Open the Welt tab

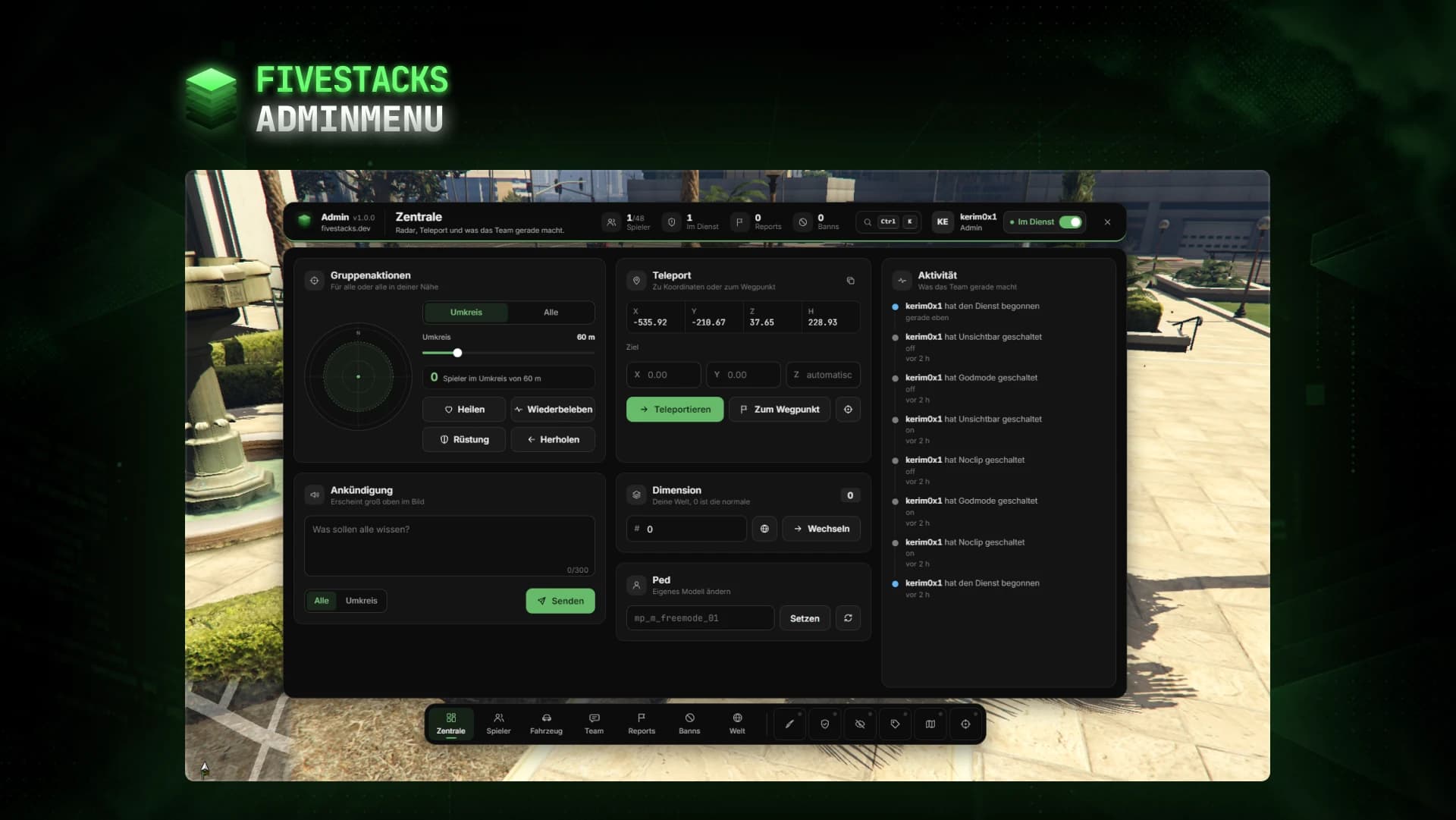click(737, 724)
